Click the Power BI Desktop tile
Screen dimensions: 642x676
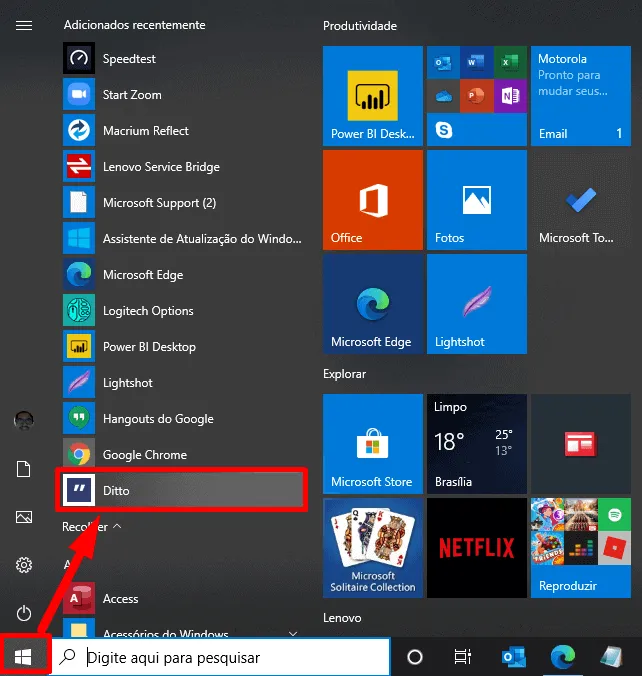373,96
